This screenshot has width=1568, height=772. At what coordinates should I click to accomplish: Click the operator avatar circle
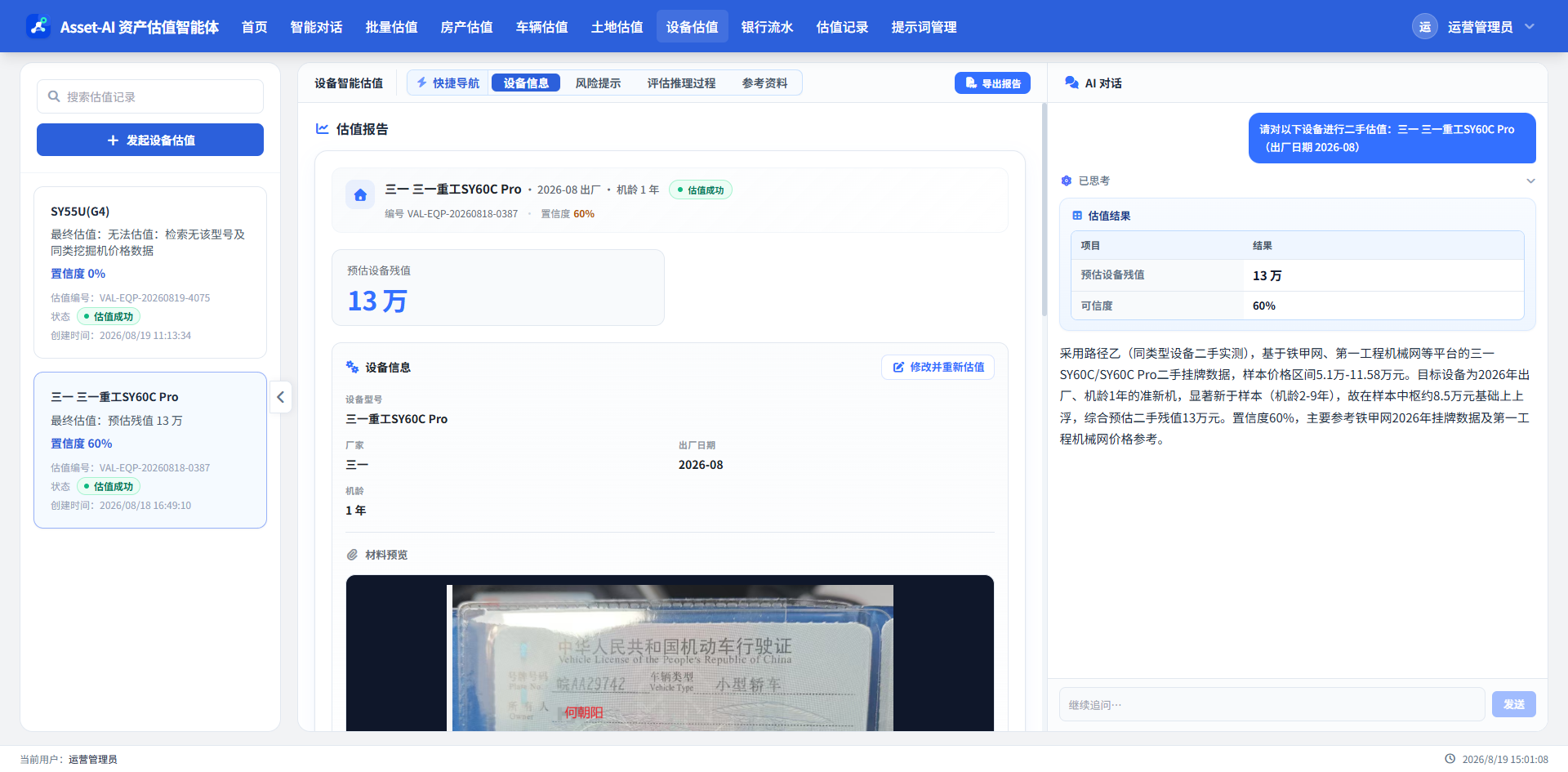coord(1425,26)
